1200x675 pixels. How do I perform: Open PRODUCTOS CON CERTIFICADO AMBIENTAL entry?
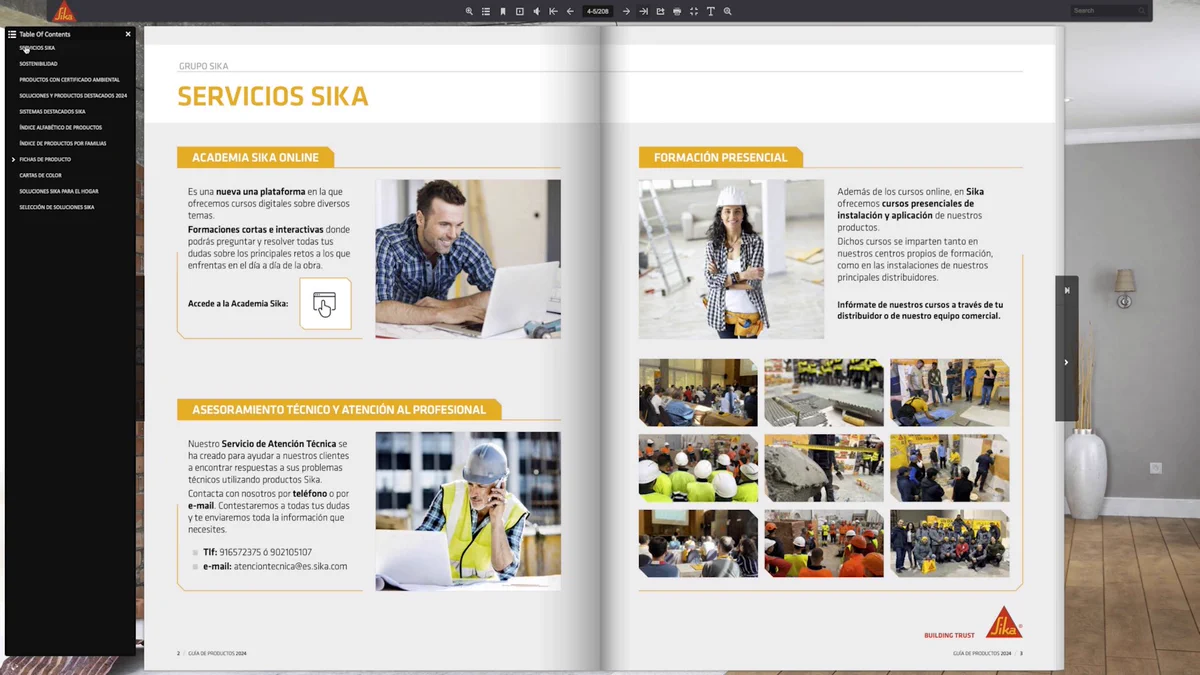click(x=69, y=80)
